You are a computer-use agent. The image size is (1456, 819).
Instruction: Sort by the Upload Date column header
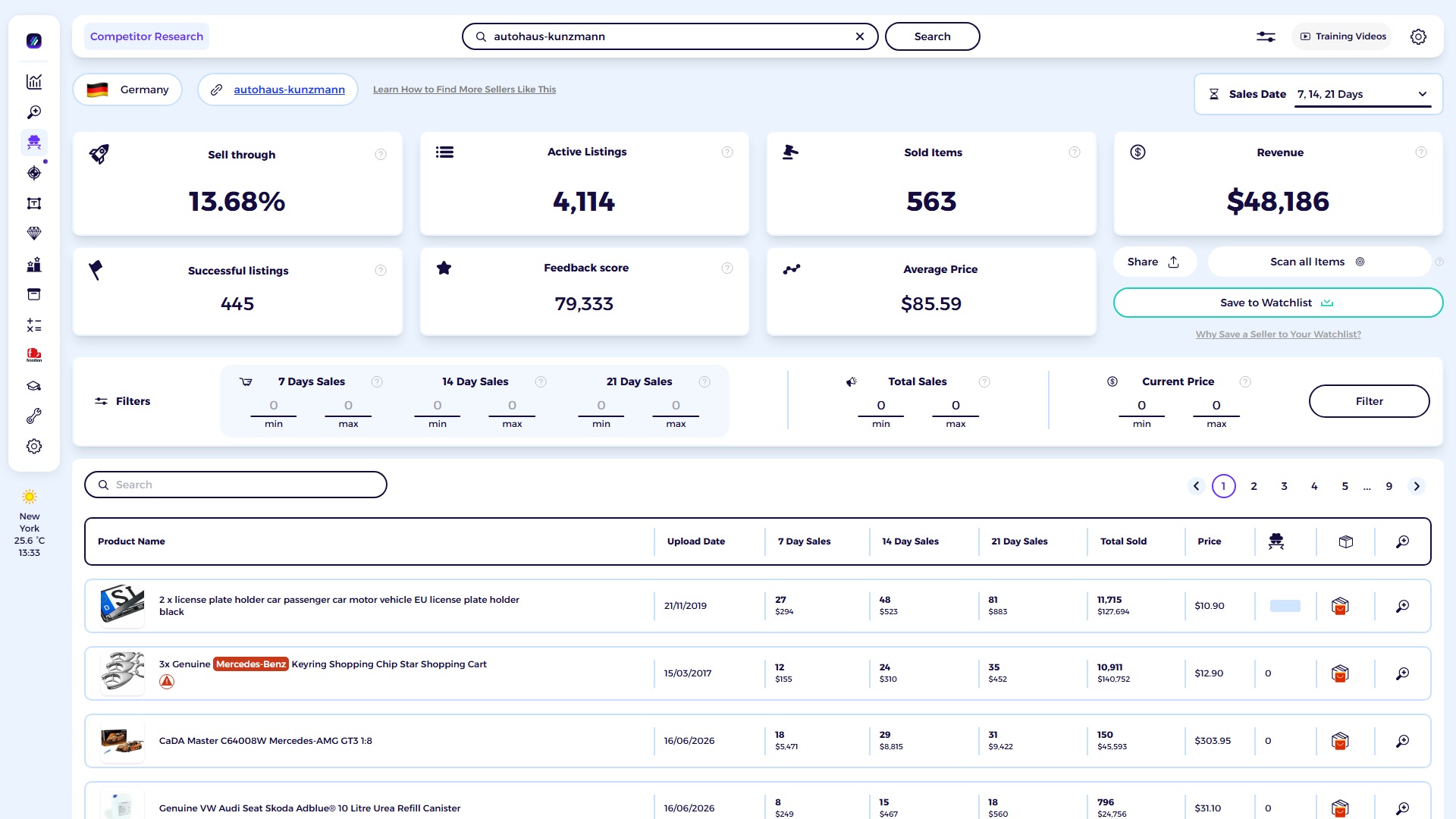click(696, 541)
